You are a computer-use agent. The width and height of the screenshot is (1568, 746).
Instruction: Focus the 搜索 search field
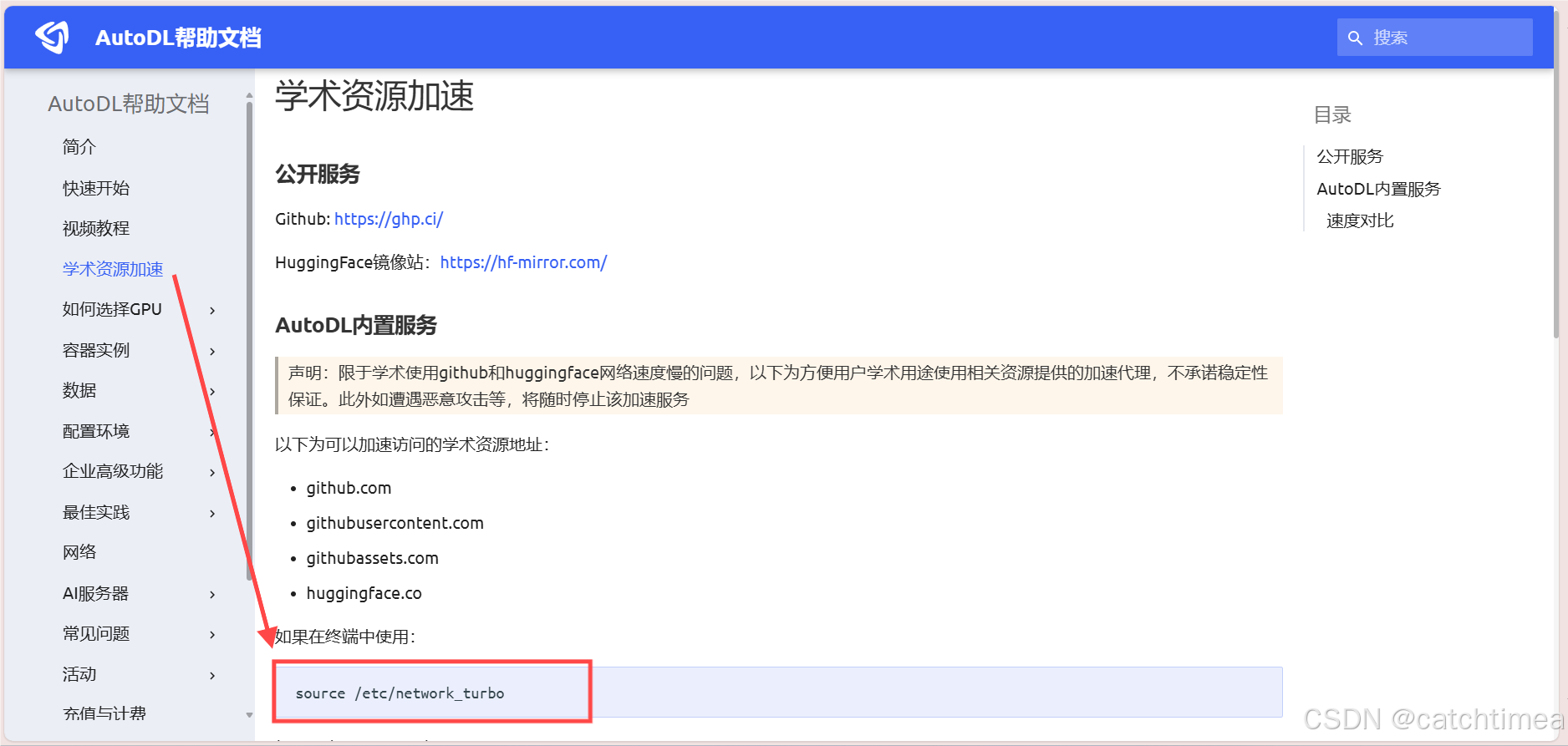click(1434, 38)
